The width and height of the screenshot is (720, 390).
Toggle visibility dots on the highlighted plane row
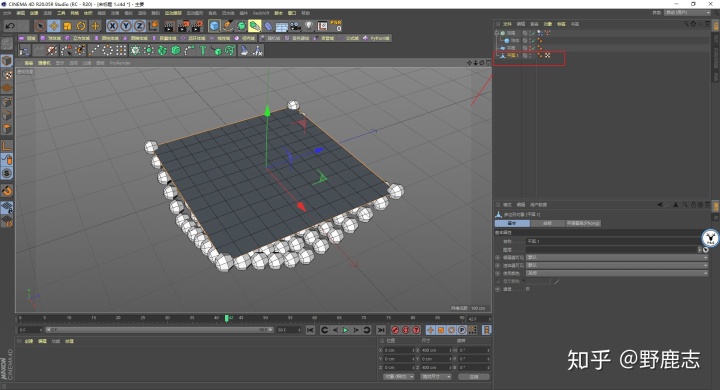tap(530, 55)
